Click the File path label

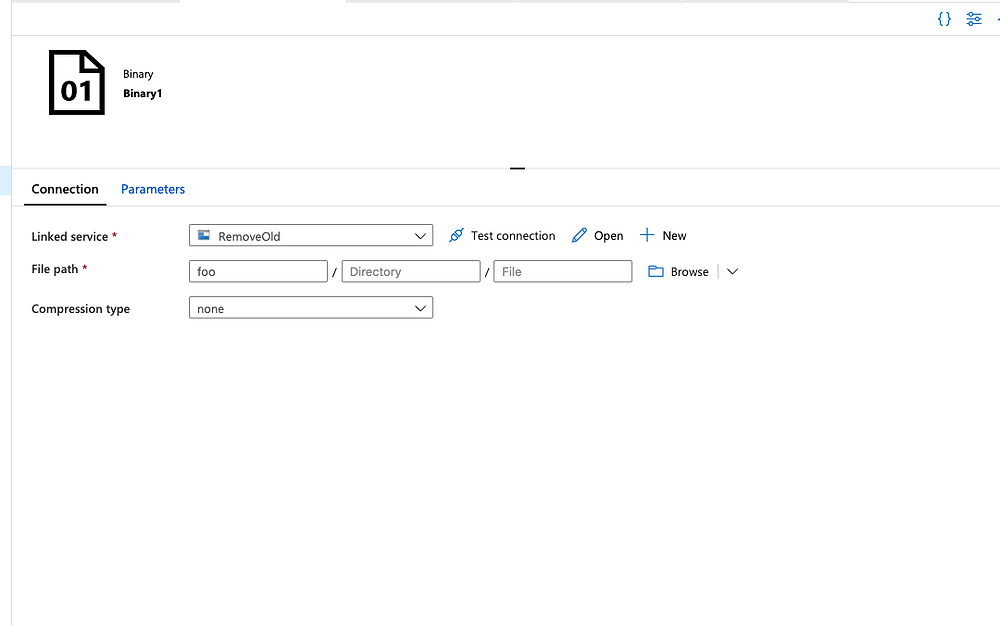point(55,269)
